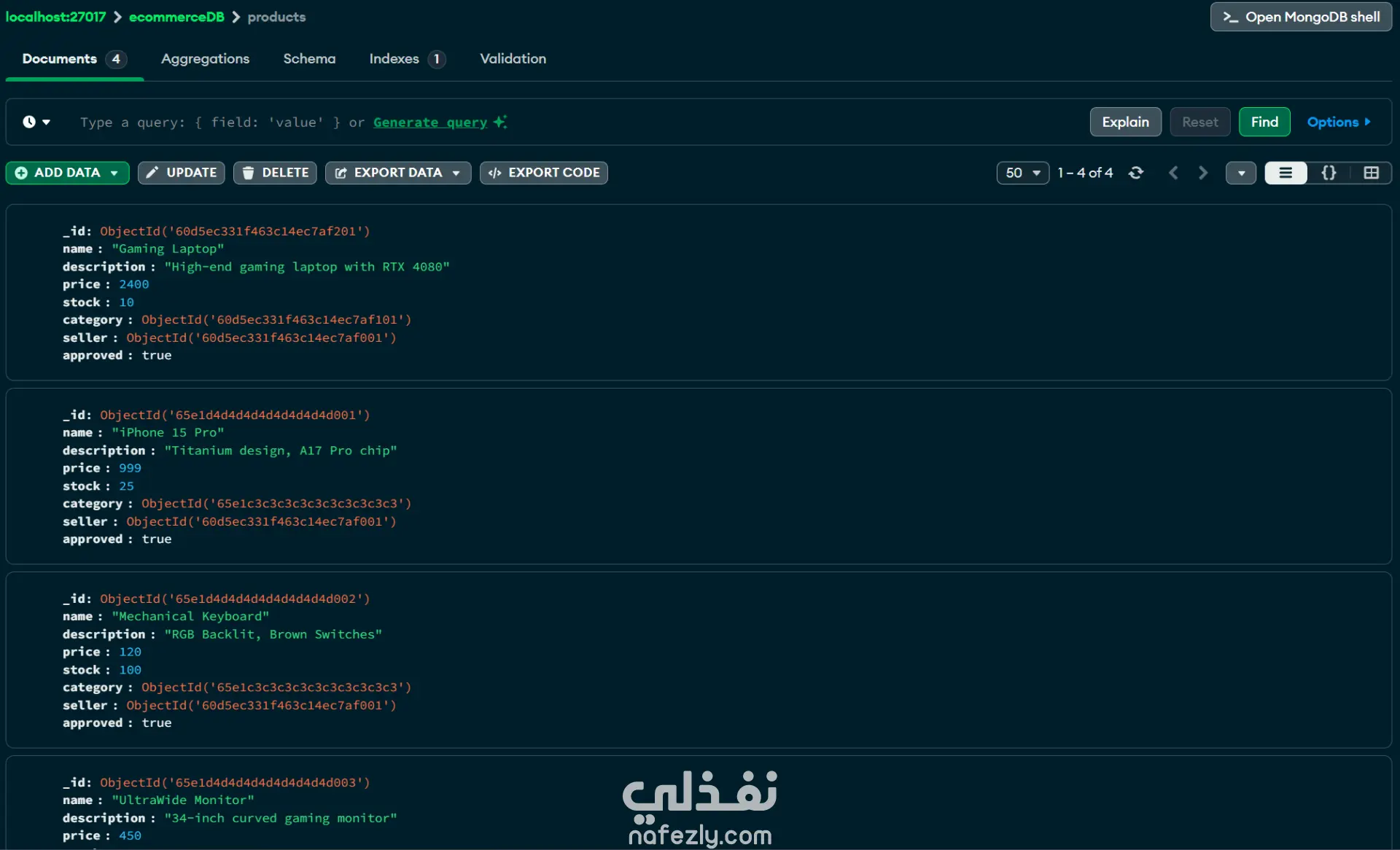Click the products collection name in breadcrumb

(x=276, y=17)
